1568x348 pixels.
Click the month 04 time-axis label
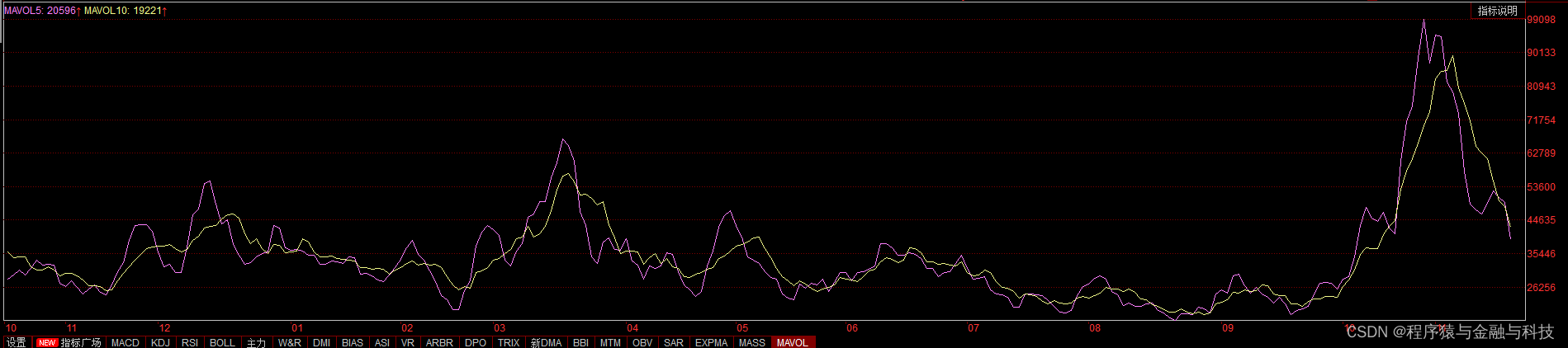[632, 328]
